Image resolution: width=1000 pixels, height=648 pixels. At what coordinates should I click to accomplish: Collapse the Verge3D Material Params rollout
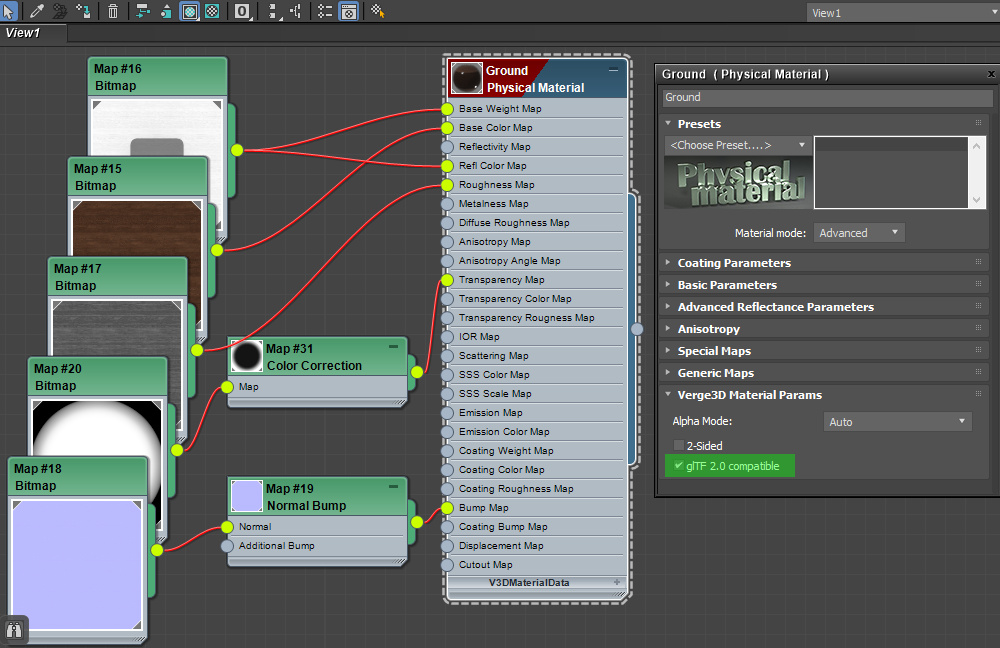click(668, 394)
